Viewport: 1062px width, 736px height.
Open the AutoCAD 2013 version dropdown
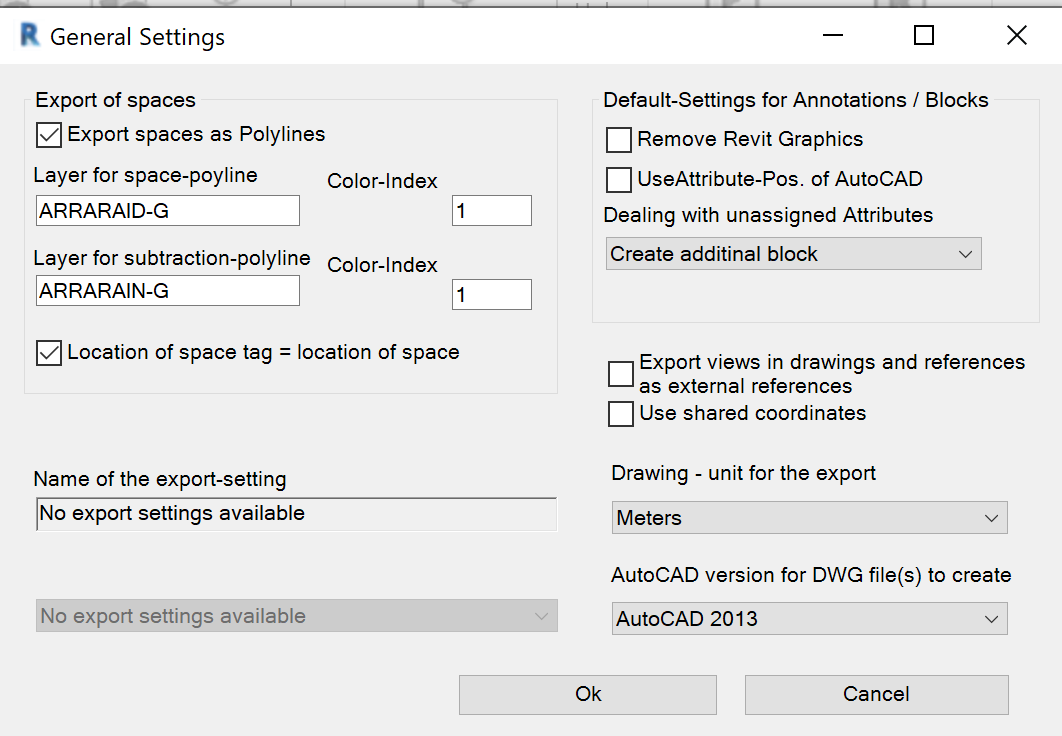pos(809,619)
